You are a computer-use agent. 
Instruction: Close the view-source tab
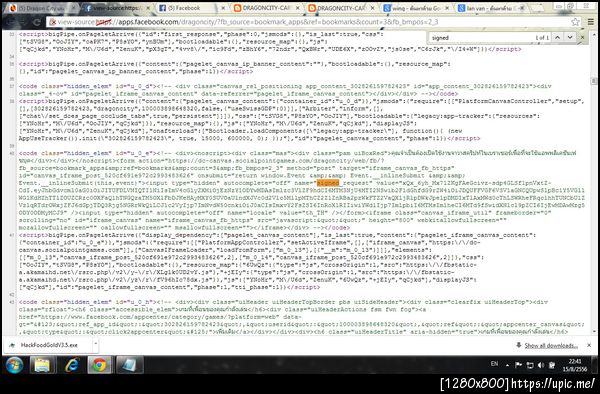click(x=148, y=8)
